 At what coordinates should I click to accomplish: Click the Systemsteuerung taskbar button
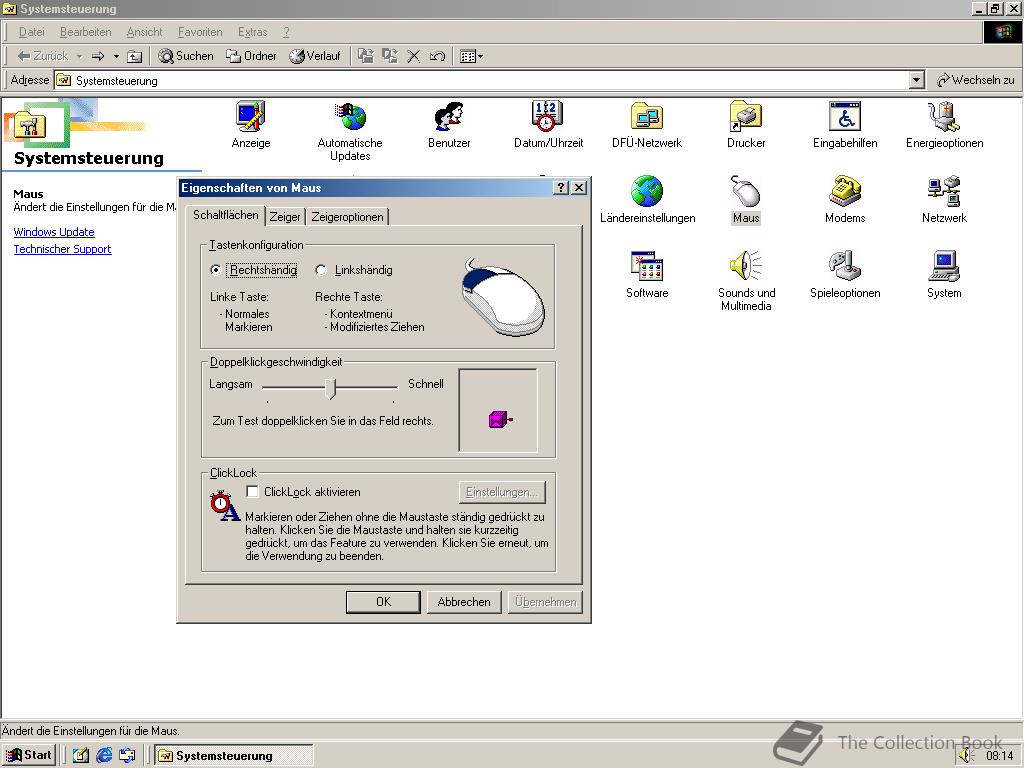click(x=234, y=756)
